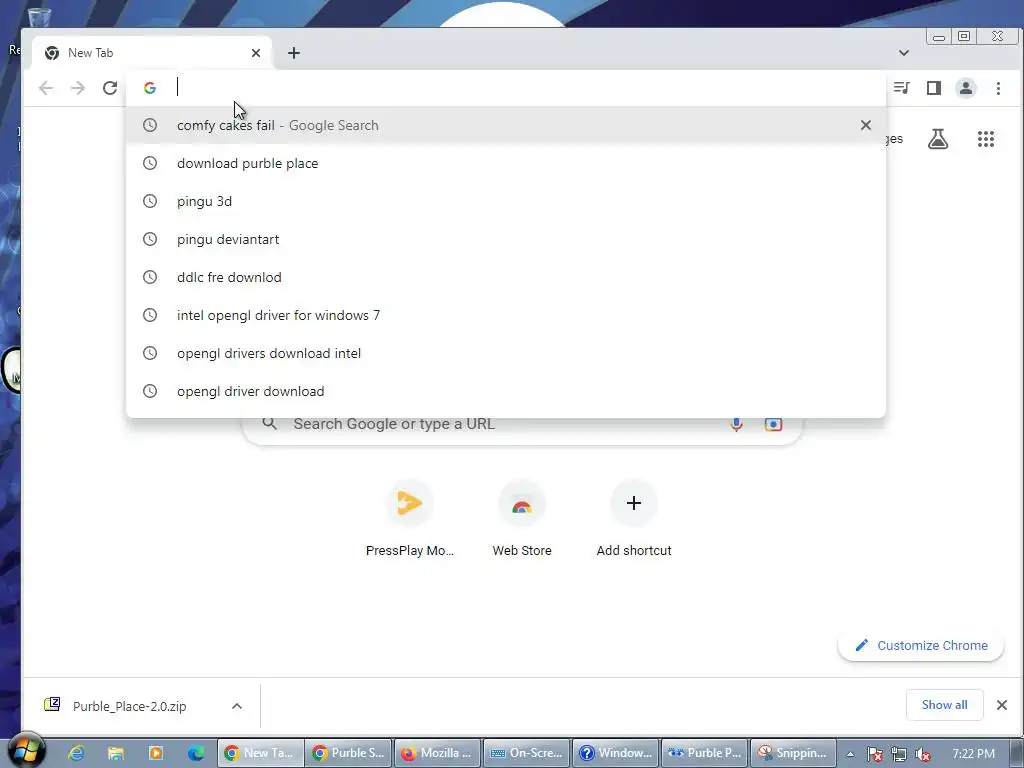
Task: Select 'opengl driver download' suggestion
Action: (x=505, y=391)
